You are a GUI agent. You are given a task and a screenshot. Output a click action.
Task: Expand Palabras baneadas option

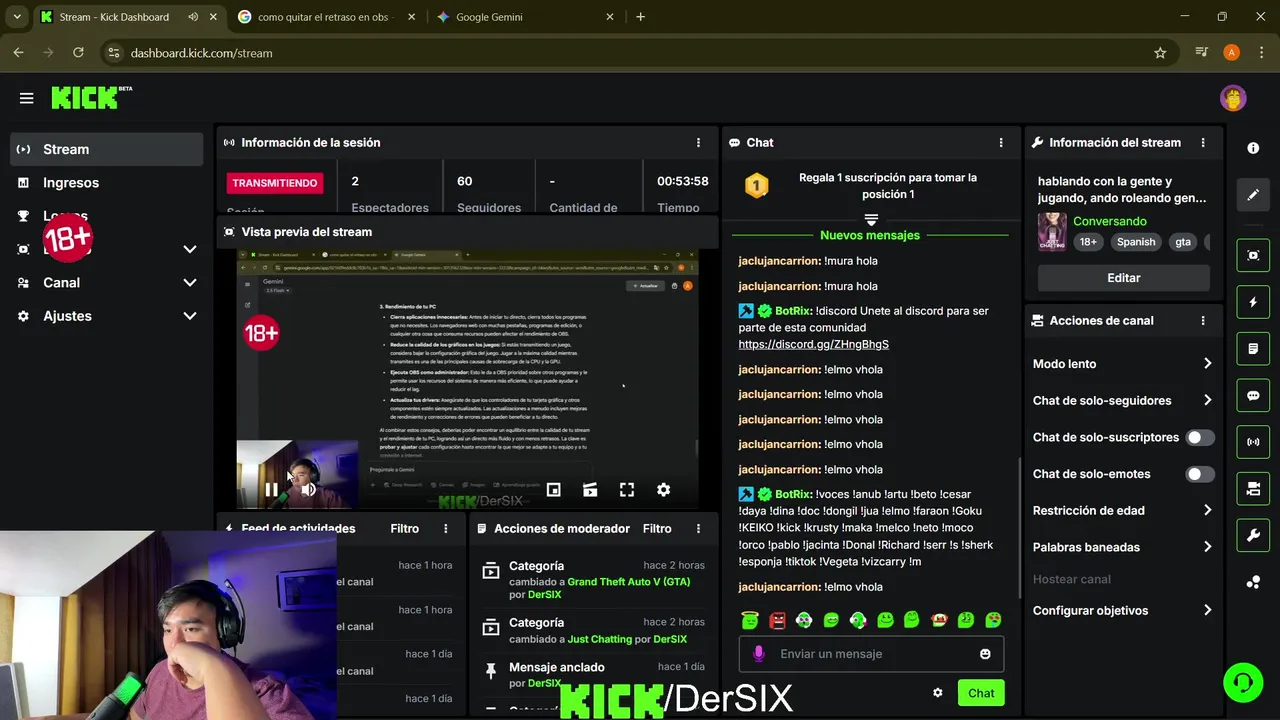pyautogui.click(x=1122, y=547)
